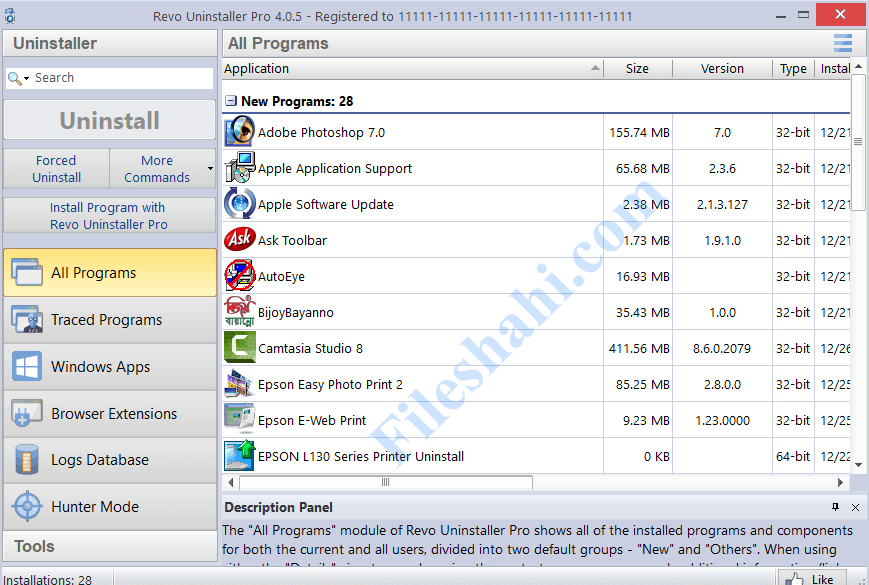869x585 pixels.
Task: Sort by the Size column header
Action: pyautogui.click(x=637, y=69)
